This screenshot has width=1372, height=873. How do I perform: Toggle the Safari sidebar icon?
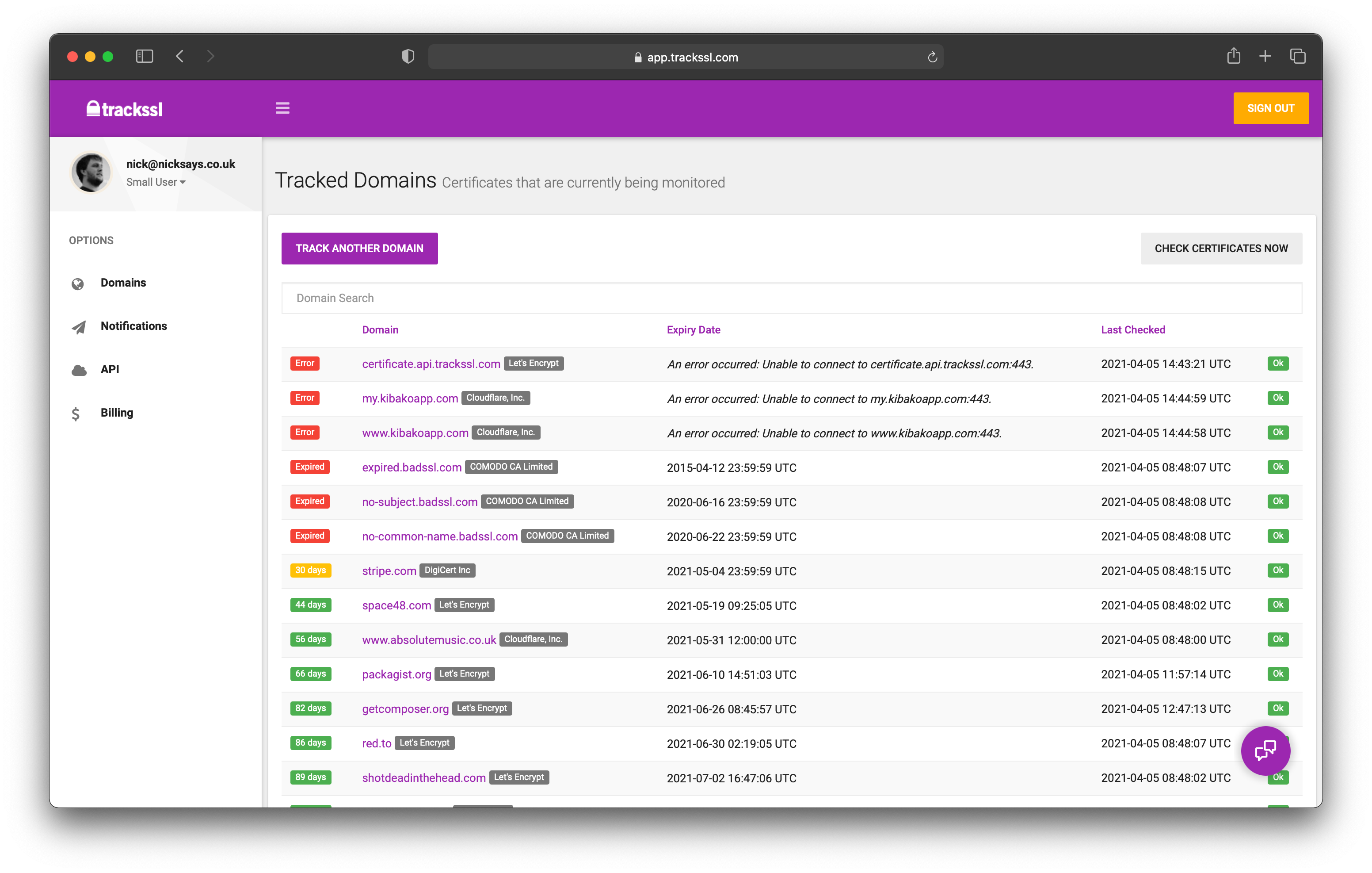pos(144,57)
